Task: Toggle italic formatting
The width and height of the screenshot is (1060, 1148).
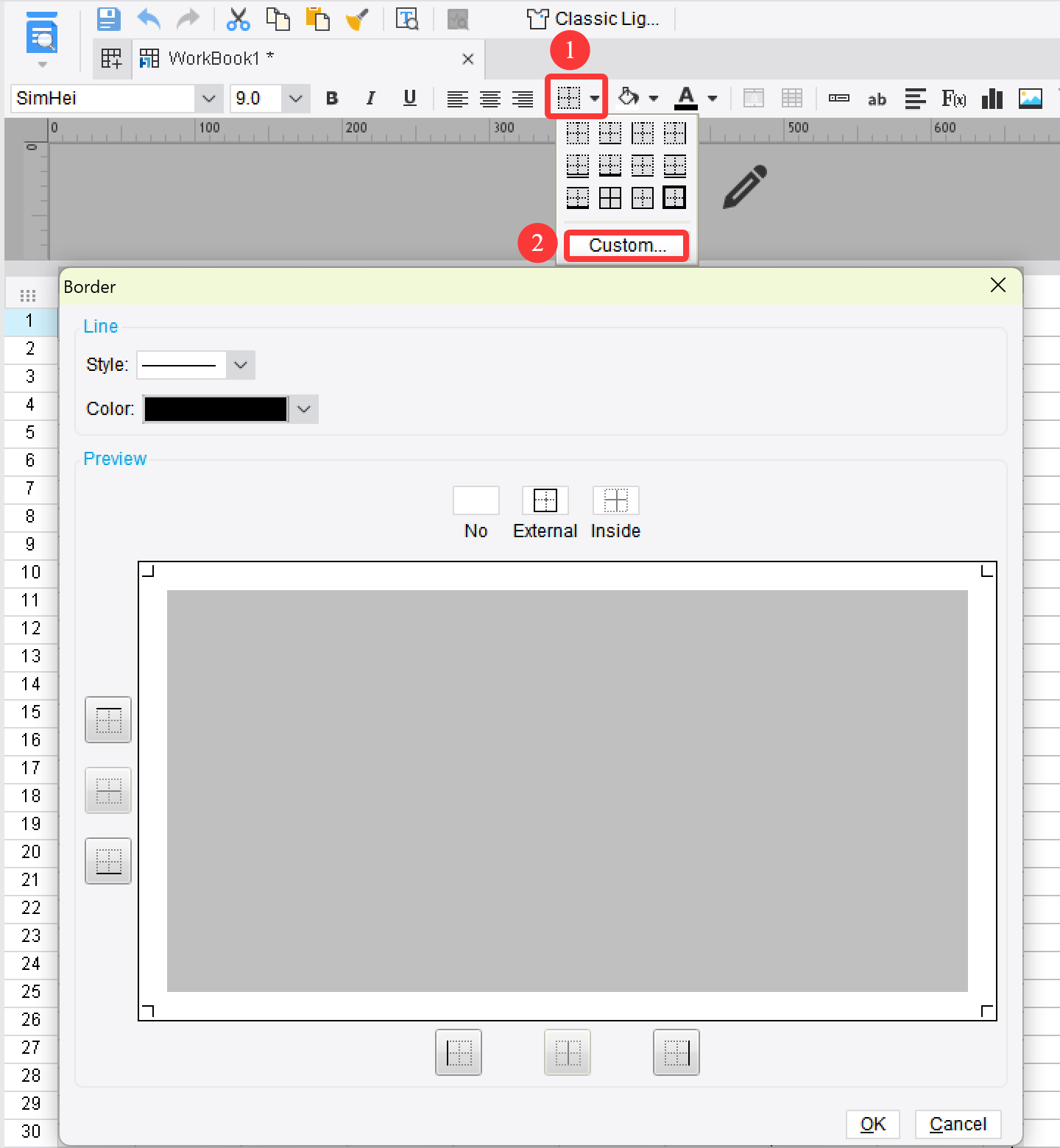Action: coord(371,98)
